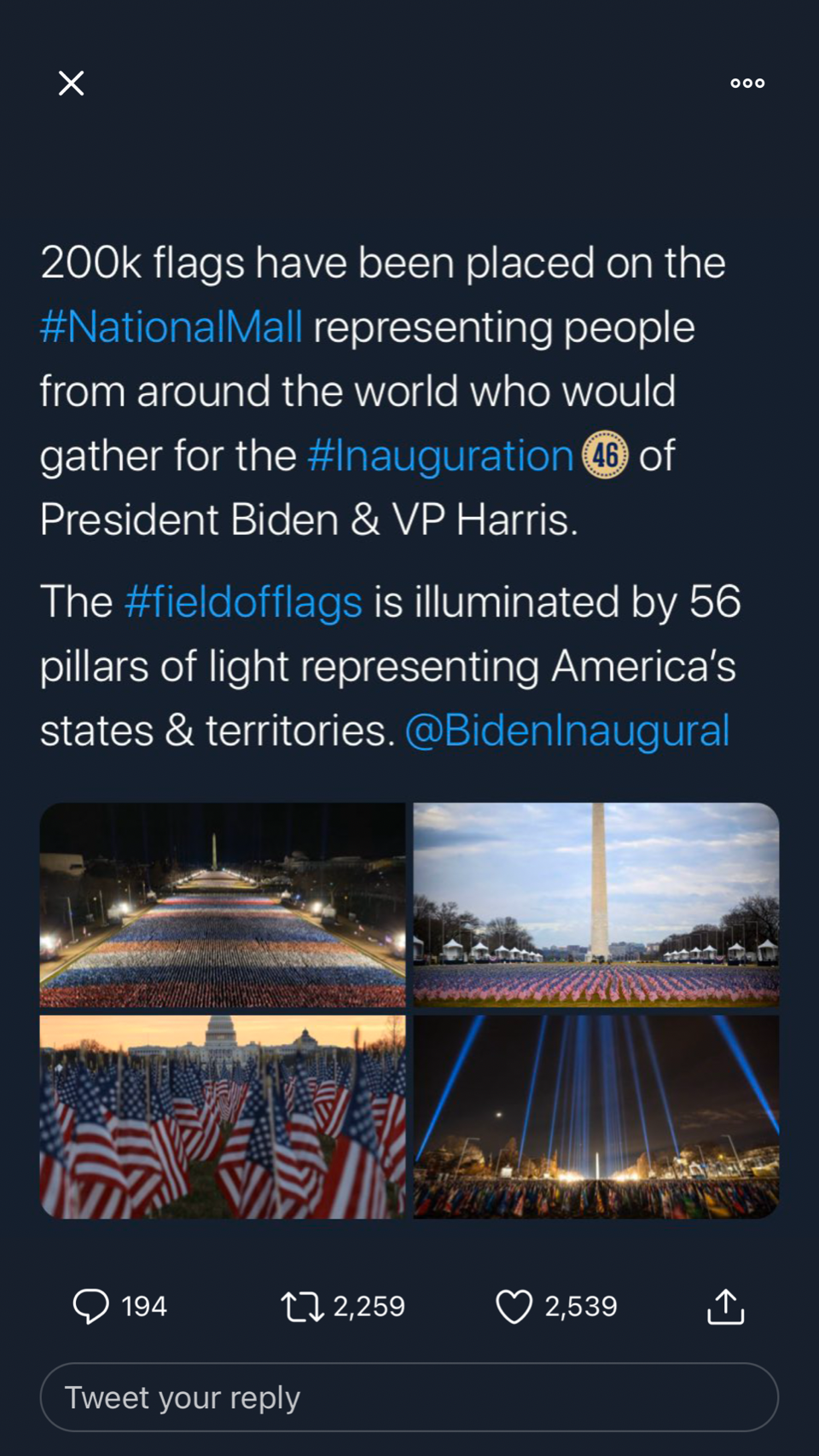Click the 194 replies count

pos(144,1306)
